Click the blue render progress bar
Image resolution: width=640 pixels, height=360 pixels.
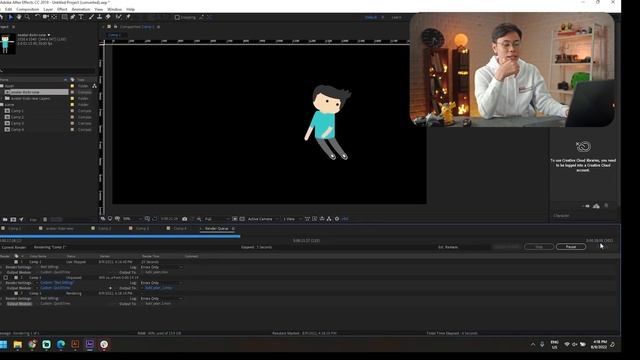tap(120, 236)
